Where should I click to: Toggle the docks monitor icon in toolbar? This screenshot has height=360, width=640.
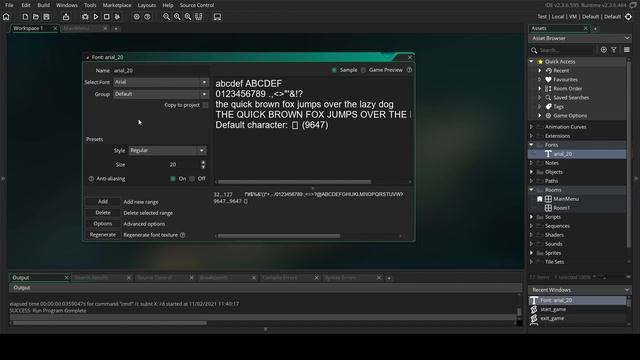(218, 17)
